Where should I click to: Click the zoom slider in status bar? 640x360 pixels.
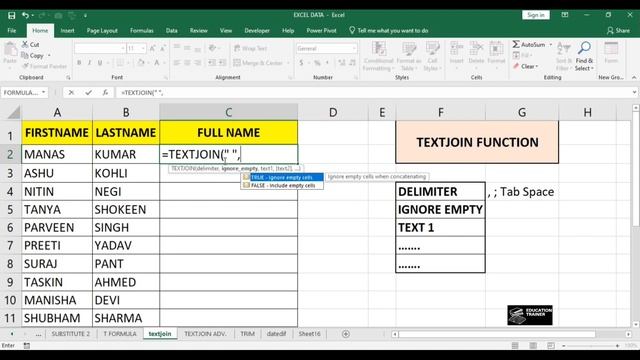[591, 346]
